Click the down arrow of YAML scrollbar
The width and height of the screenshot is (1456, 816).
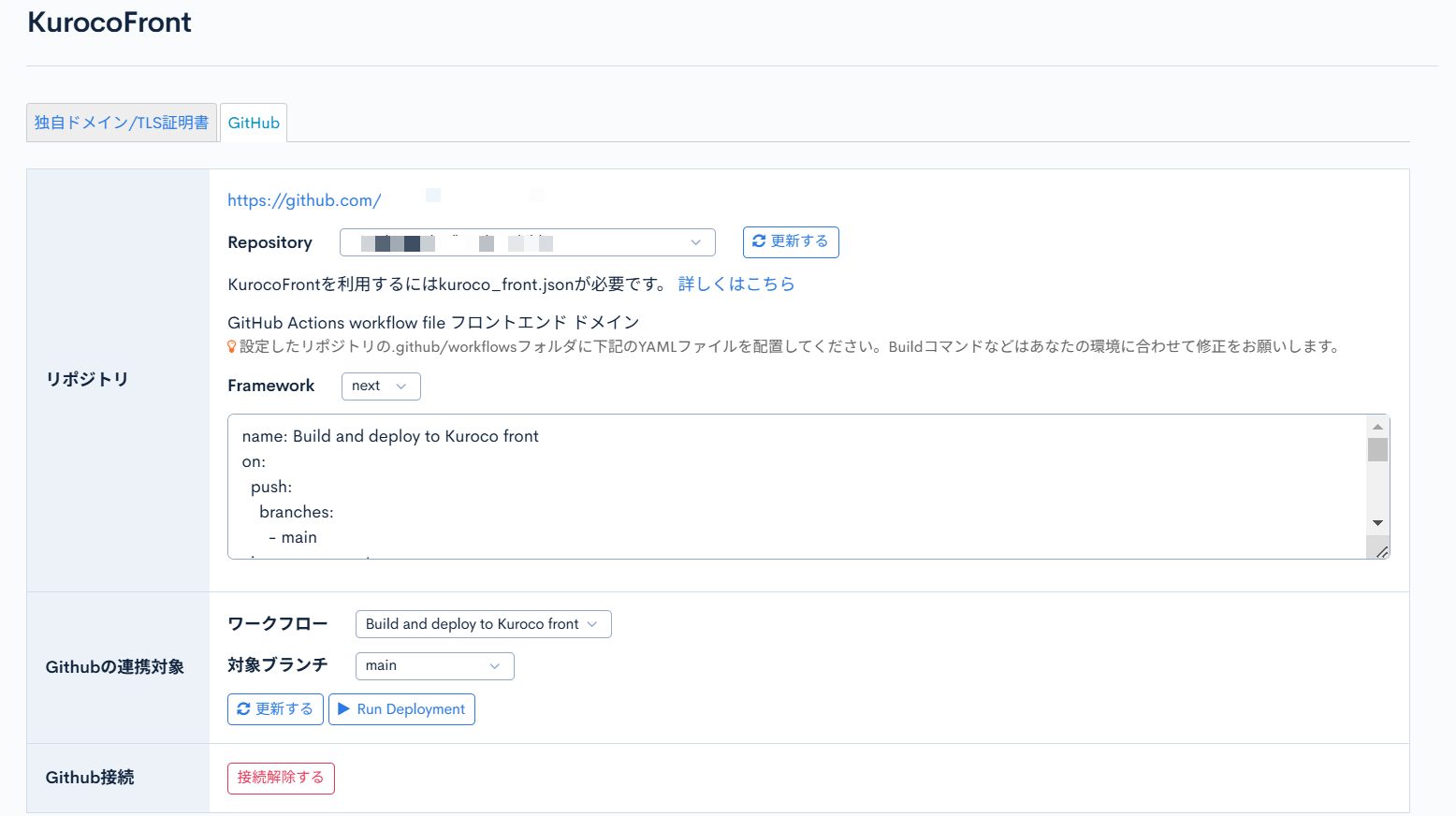(1377, 522)
